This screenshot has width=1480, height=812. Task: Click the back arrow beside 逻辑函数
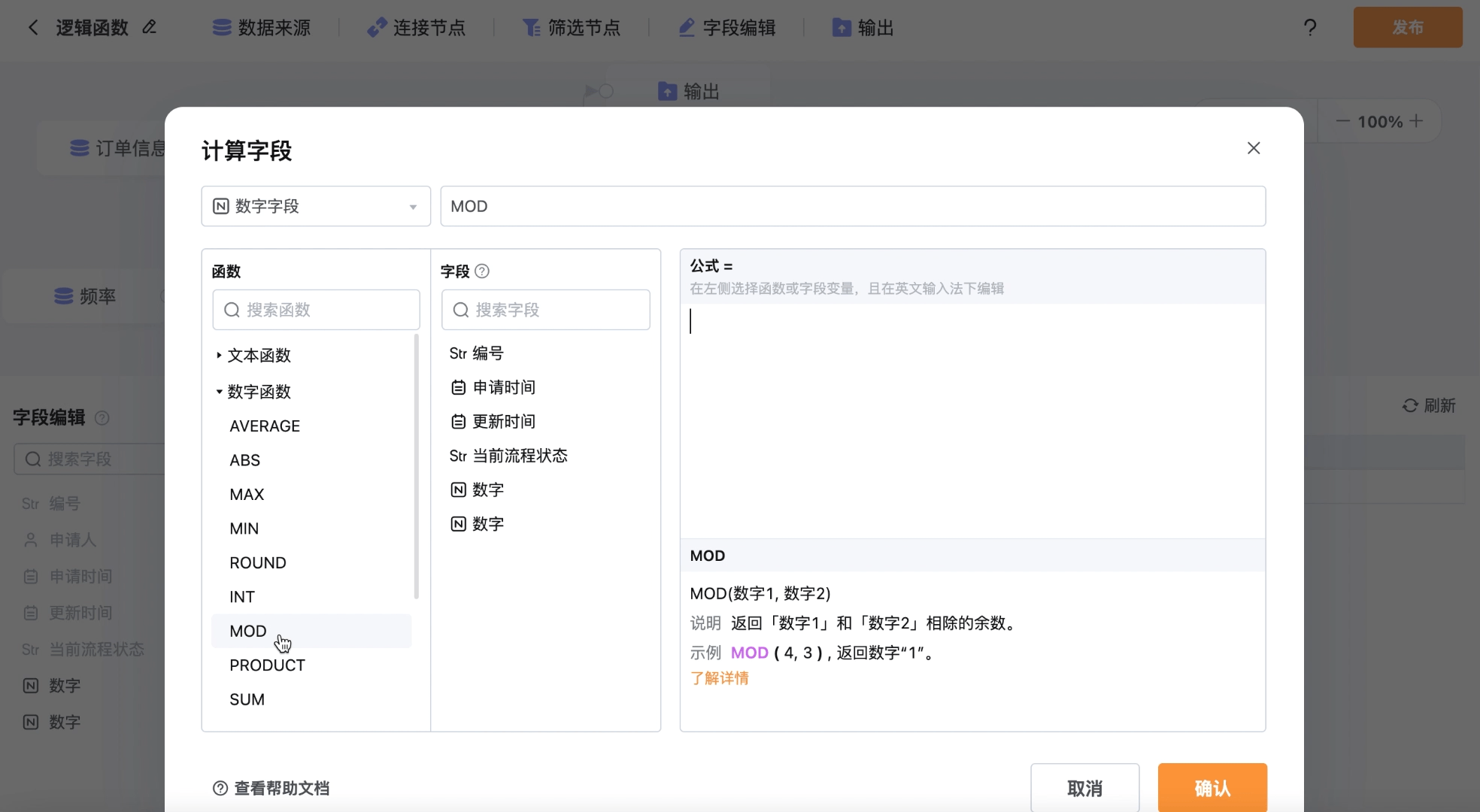[x=33, y=28]
